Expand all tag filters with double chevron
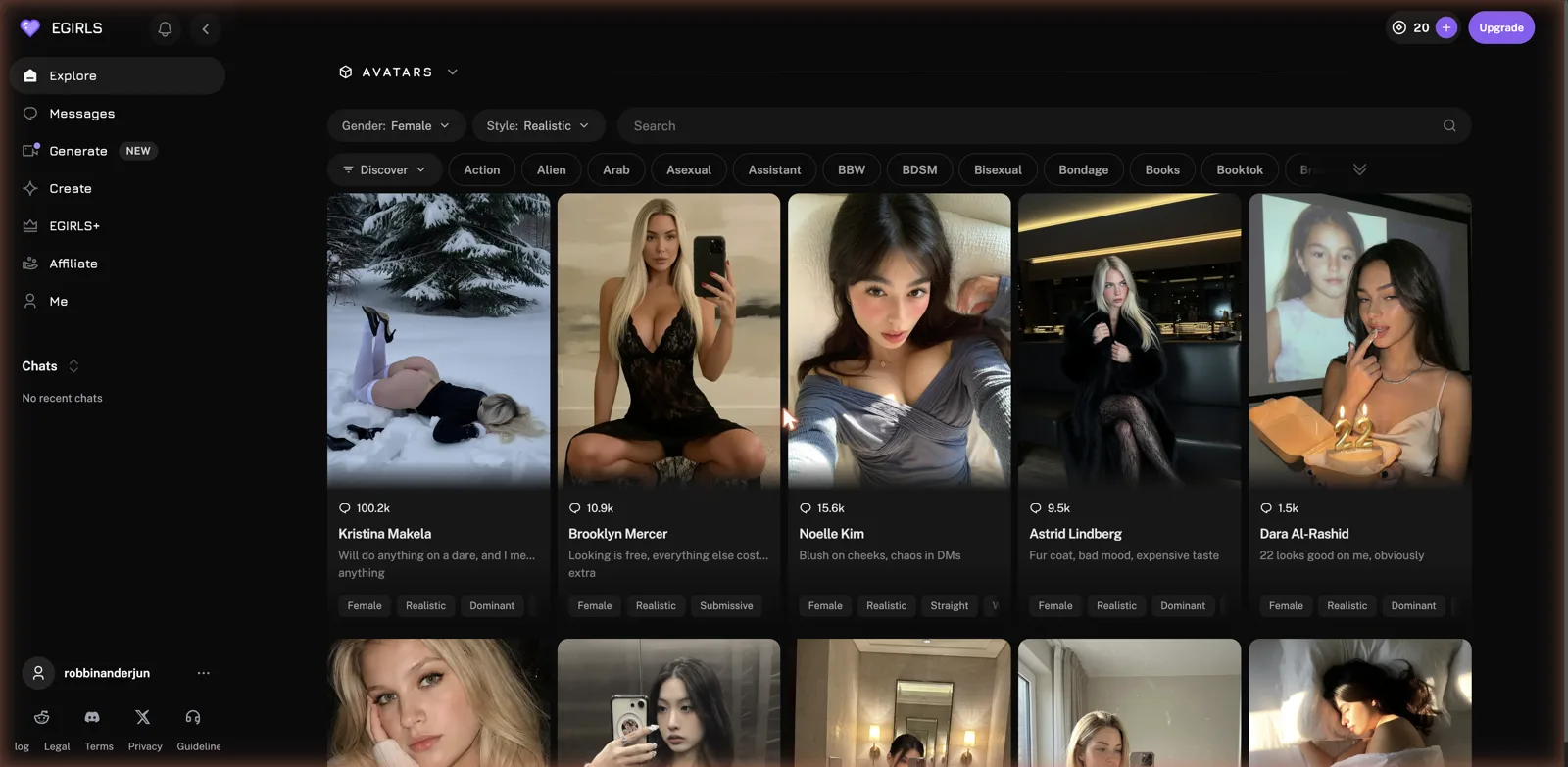The image size is (1568, 767). [x=1360, y=169]
